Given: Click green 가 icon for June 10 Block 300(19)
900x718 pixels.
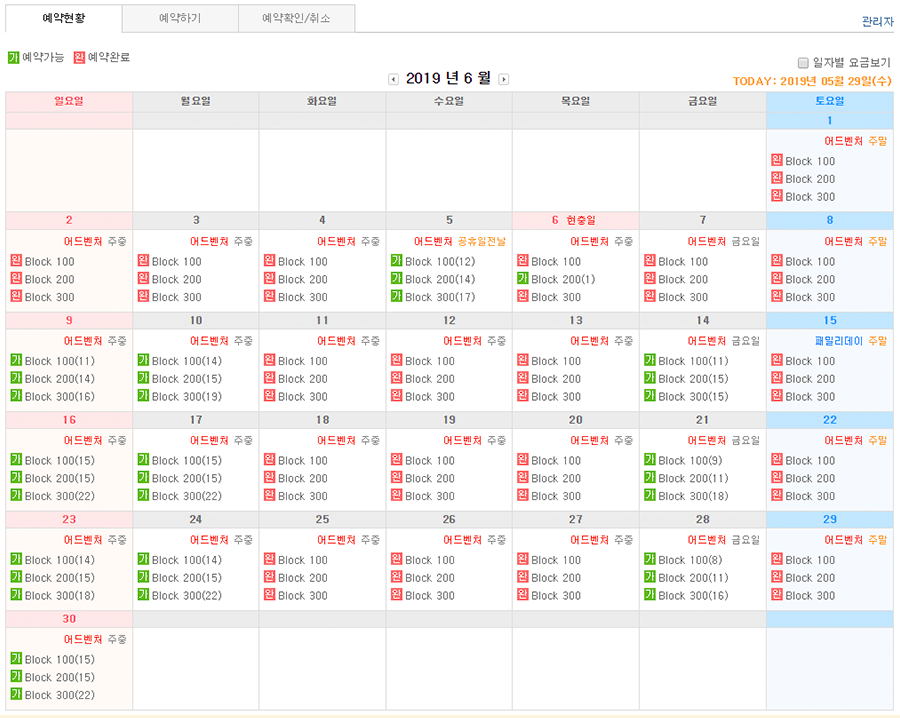Looking at the screenshot, I should point(143,395).
